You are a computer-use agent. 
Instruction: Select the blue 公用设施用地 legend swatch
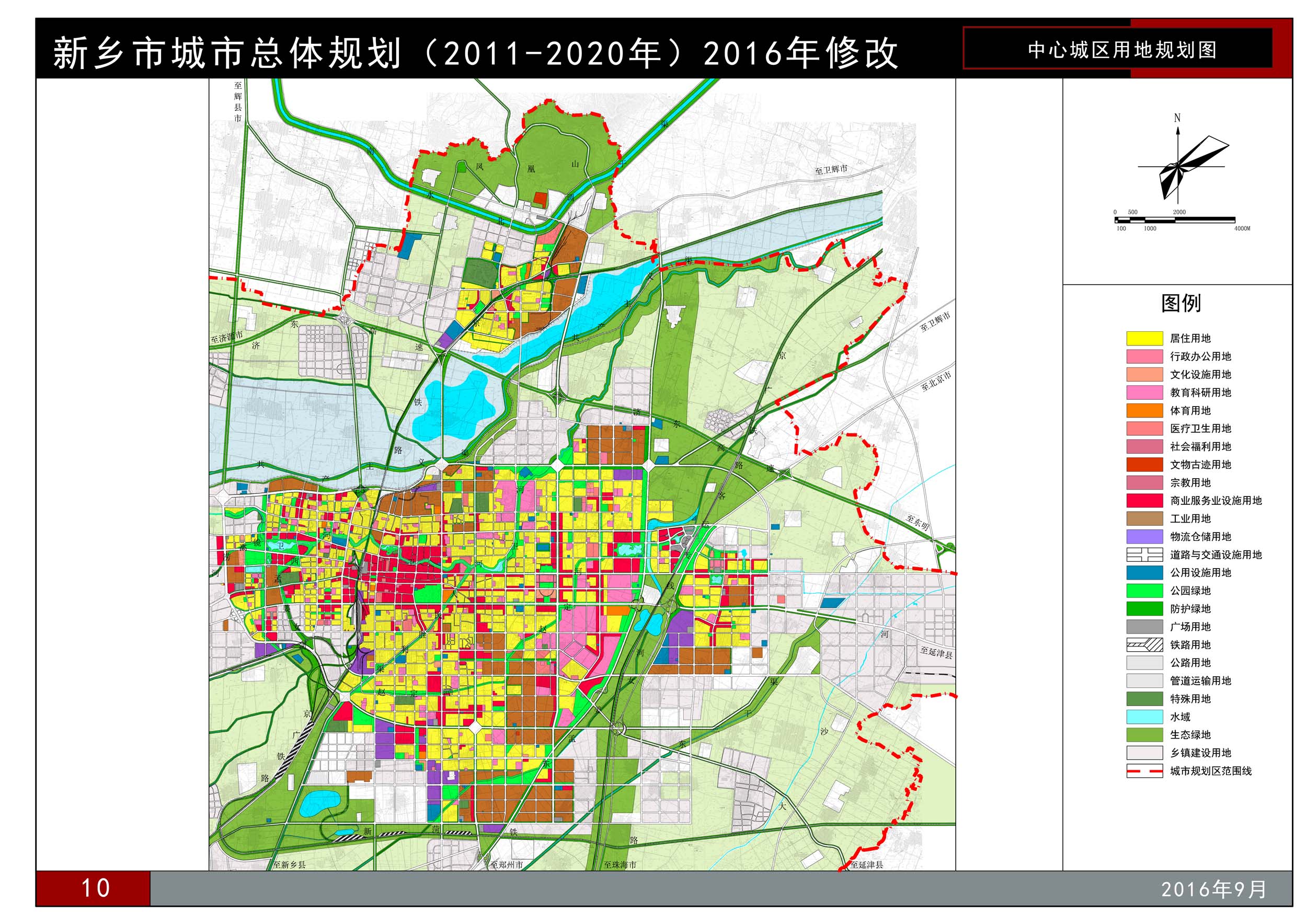pos(1144,573)
